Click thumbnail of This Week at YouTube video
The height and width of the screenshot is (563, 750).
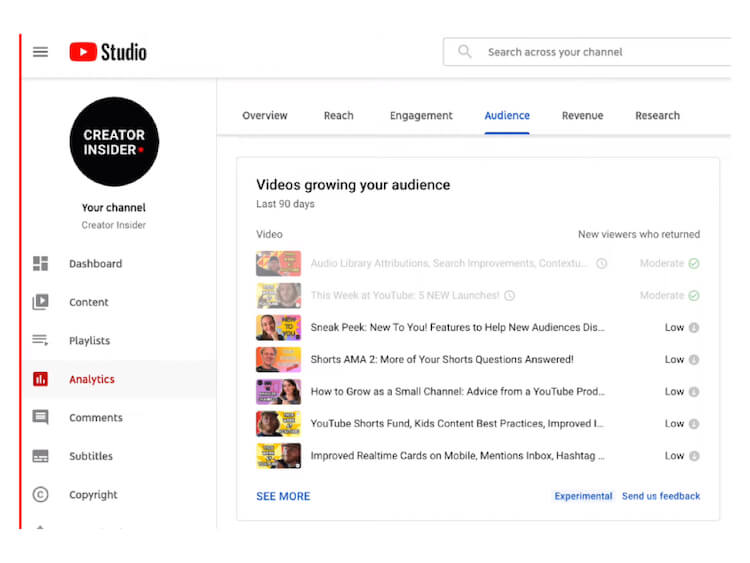tap(278, 296)
